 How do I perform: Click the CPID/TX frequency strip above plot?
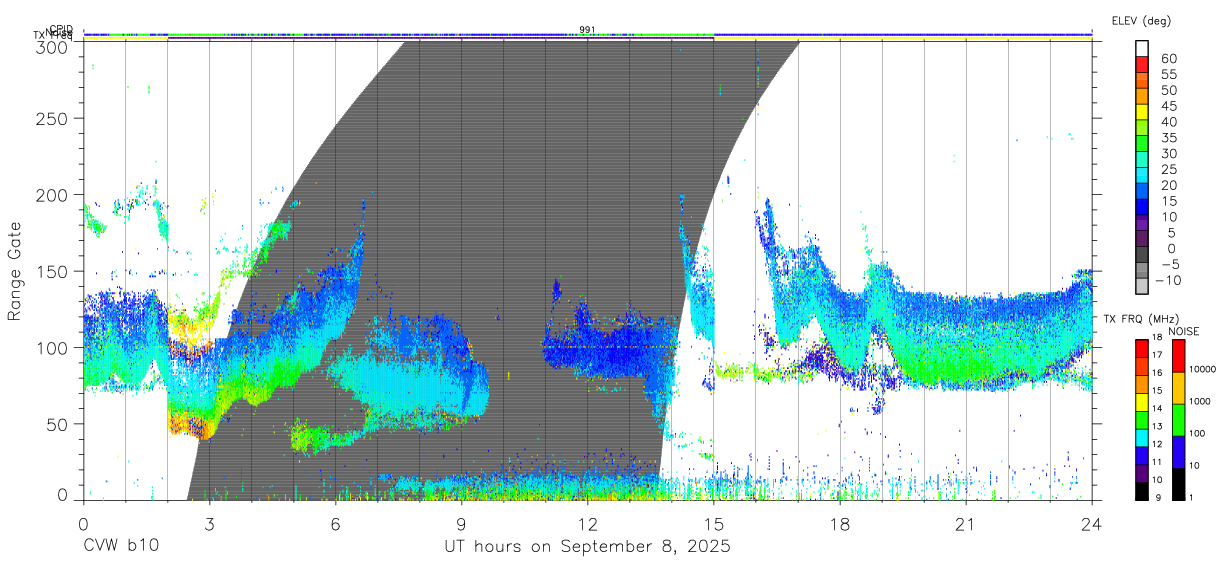click(587, 35)
